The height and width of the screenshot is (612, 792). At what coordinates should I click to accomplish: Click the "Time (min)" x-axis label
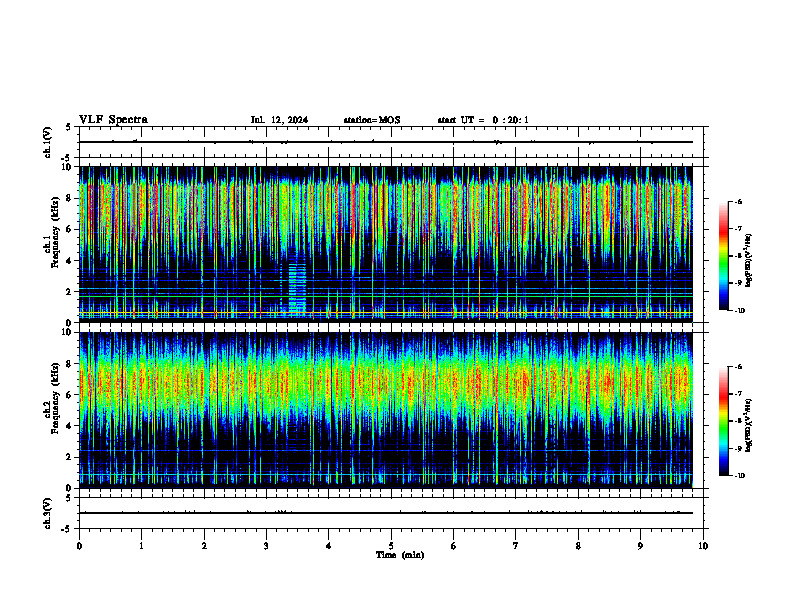pos(400,555)
